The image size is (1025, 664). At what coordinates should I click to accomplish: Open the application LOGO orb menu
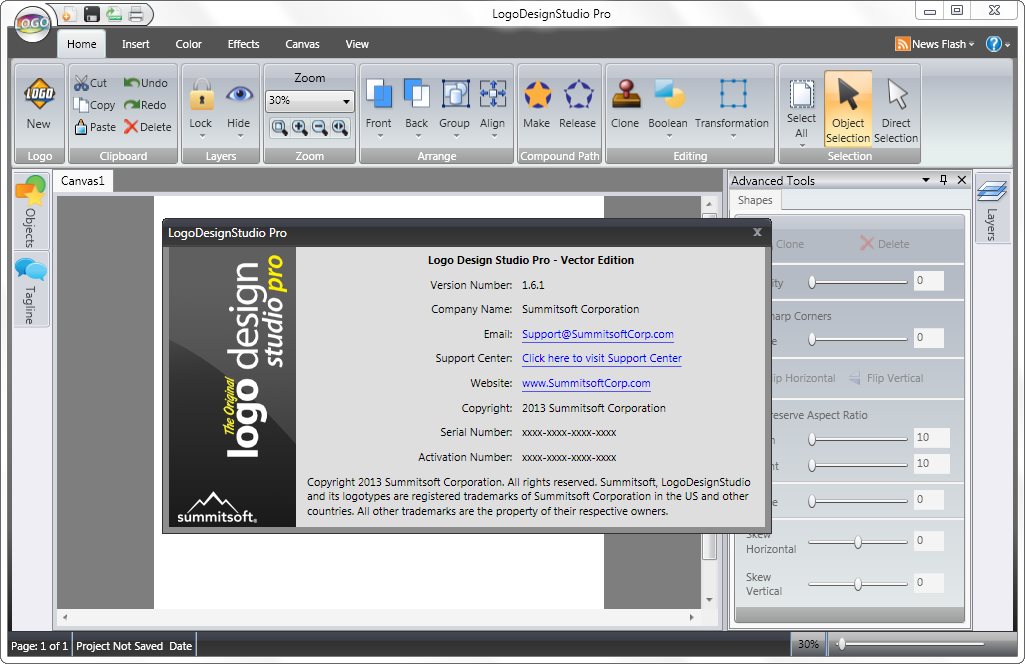[x=32, y=24]
